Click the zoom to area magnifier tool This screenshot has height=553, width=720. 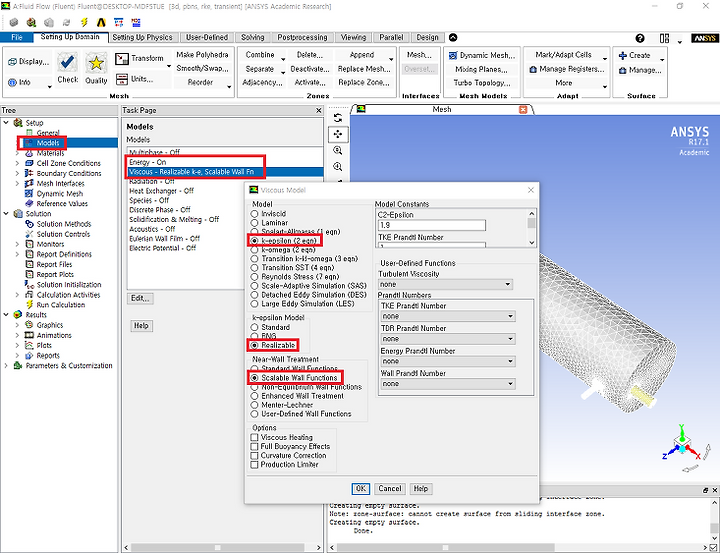pyautogui.click(x=338, y=166)
